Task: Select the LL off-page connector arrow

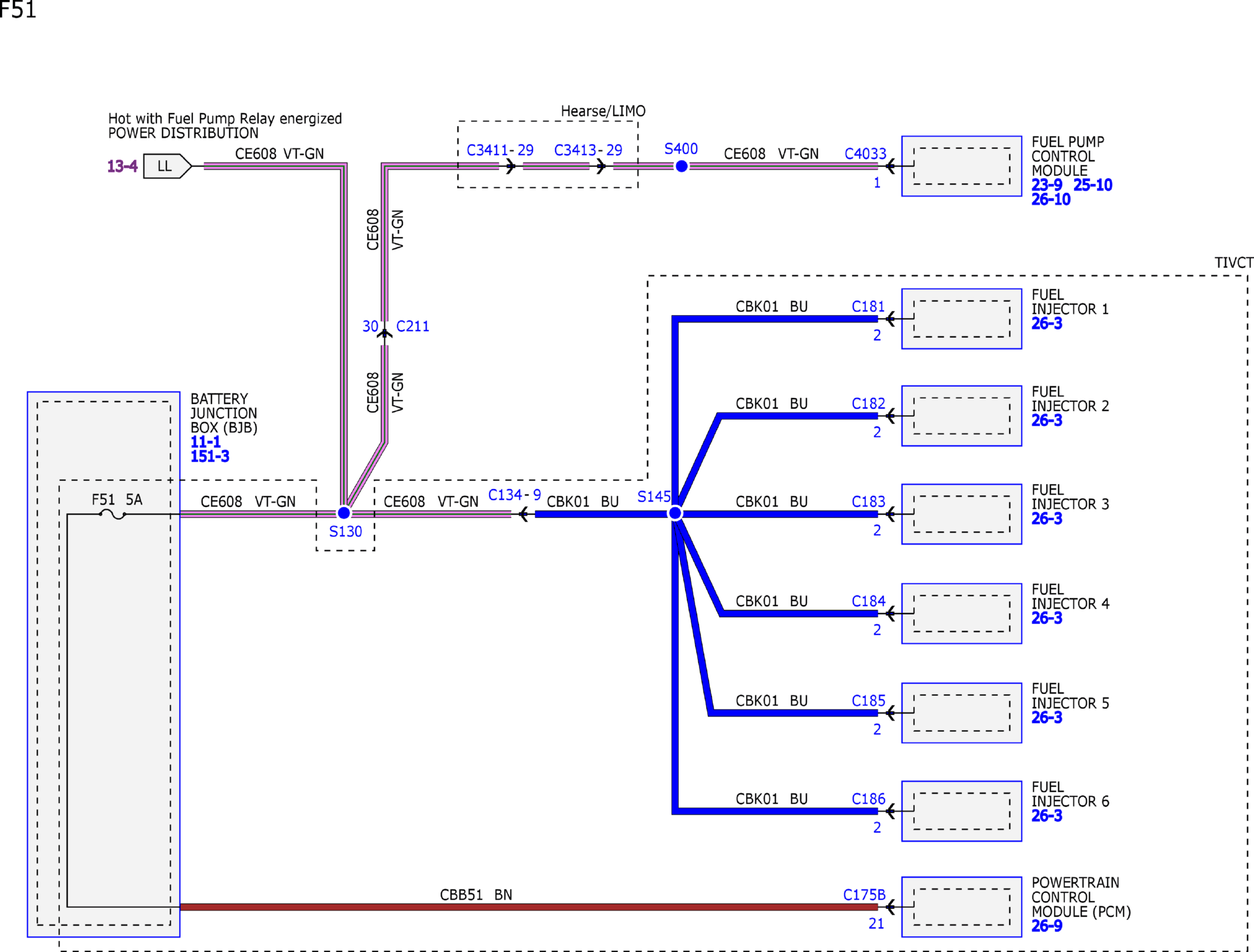Action: 167,167
